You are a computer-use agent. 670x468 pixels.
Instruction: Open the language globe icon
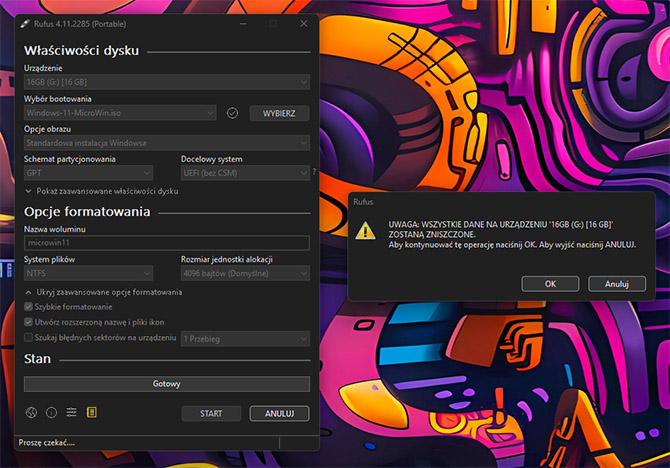pos(31,412)
